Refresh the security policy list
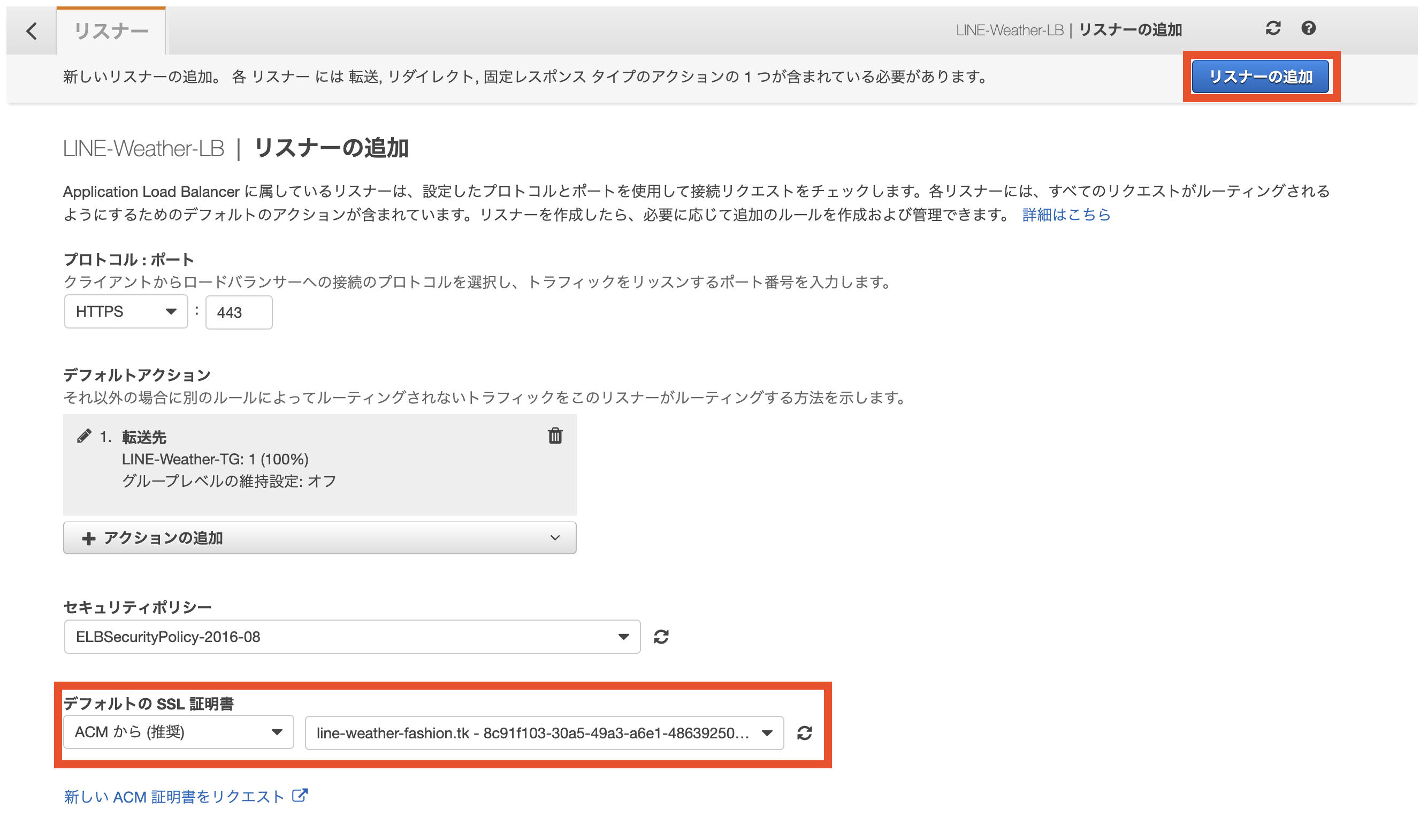 tap(662, 636)
